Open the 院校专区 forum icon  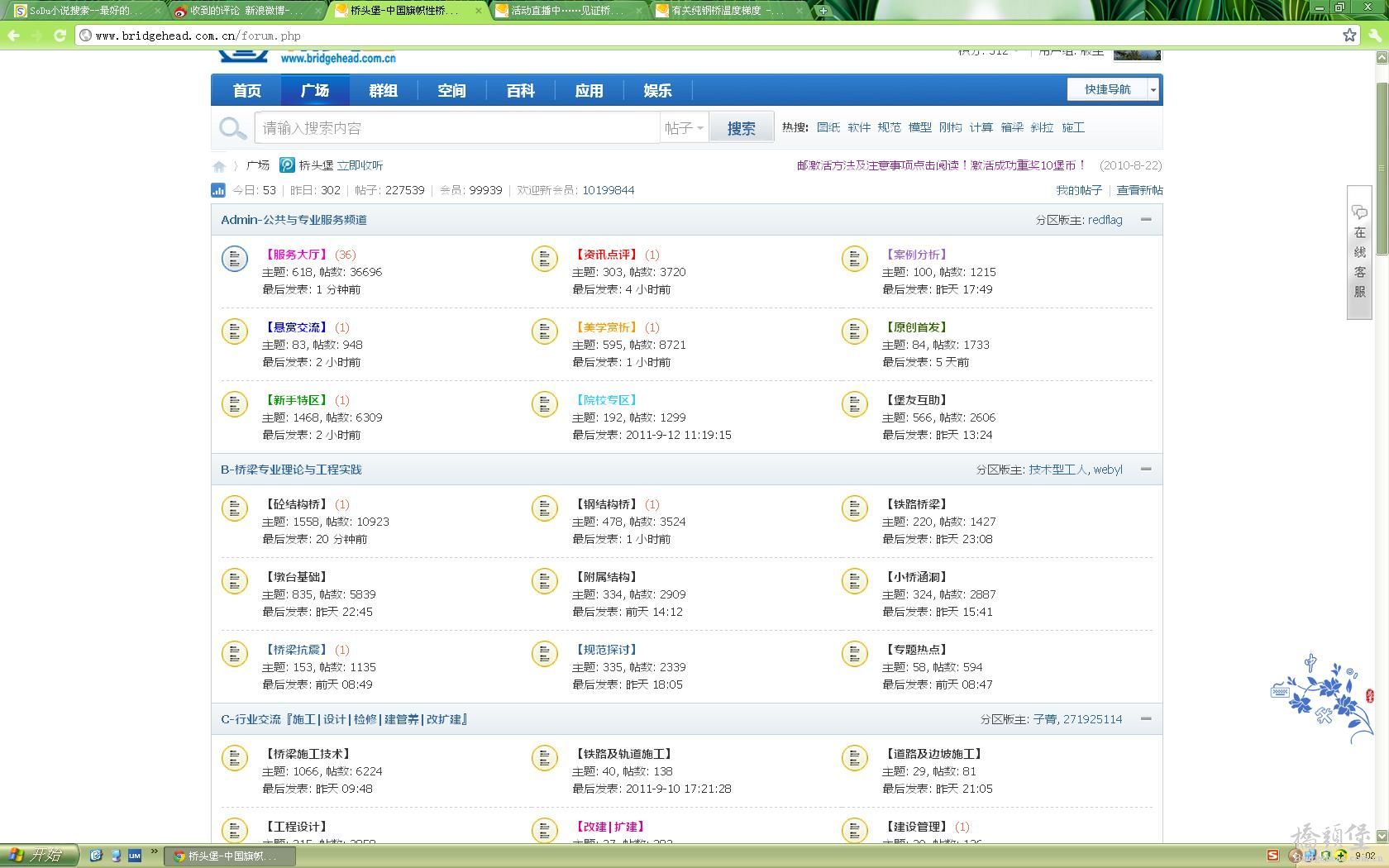pyautogui.click(x=545, y=404)
